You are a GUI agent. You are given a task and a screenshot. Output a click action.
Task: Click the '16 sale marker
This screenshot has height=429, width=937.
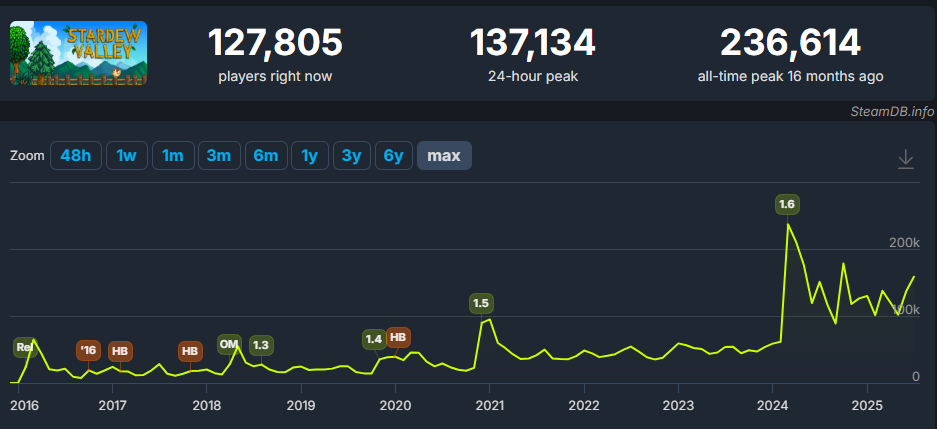[88, 351]
